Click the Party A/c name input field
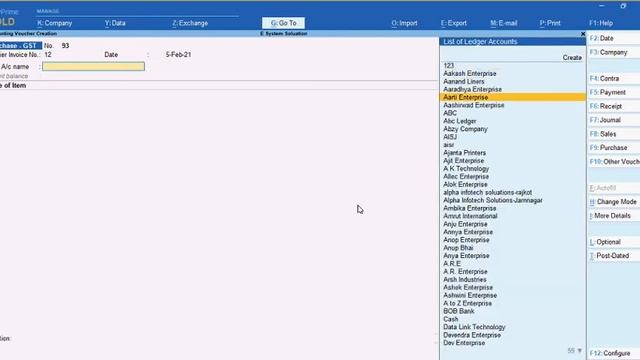640x360 pixels. [x=93, y=67]
